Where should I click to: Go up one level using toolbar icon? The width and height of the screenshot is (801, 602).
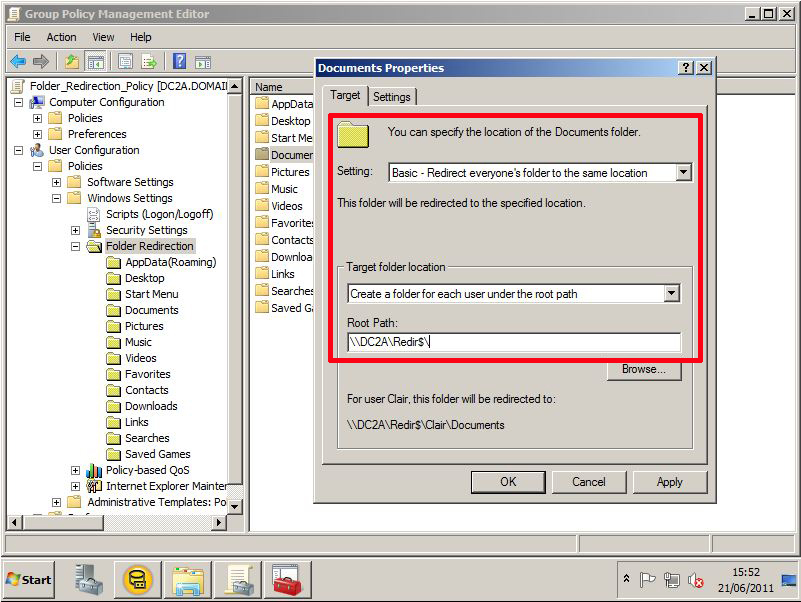[72, 62]
